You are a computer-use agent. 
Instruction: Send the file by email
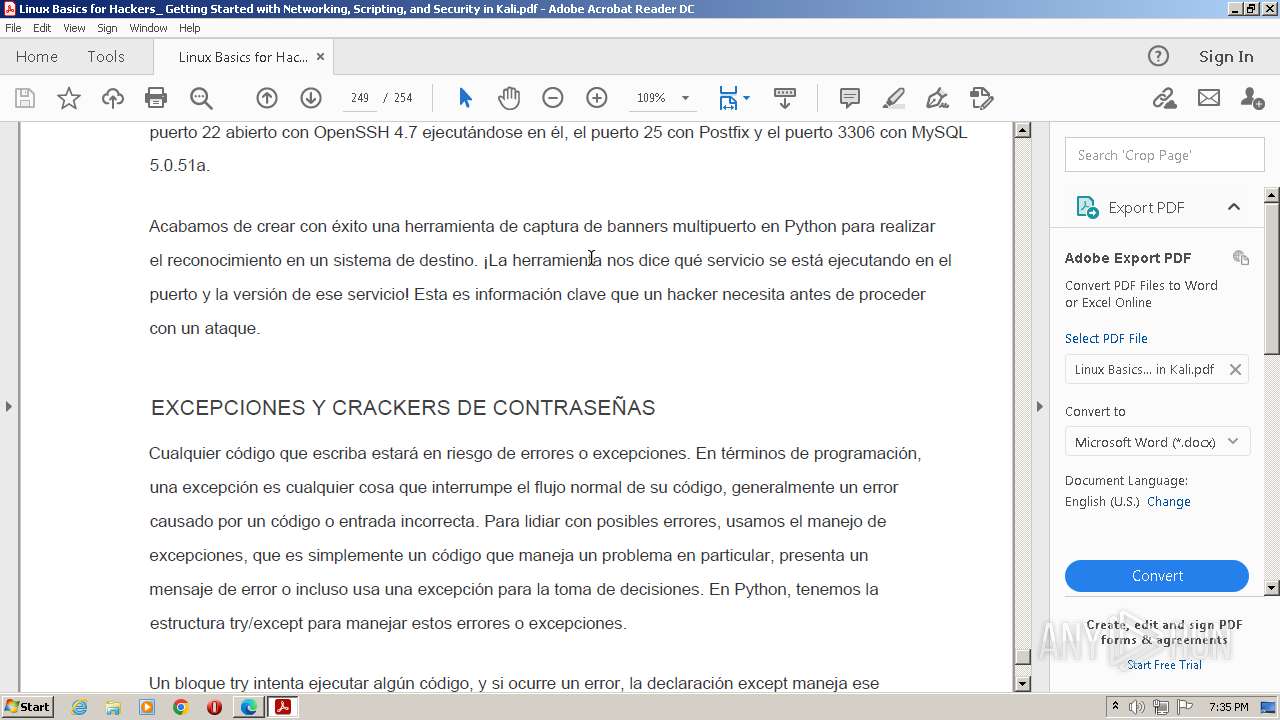coord(1209,98)
